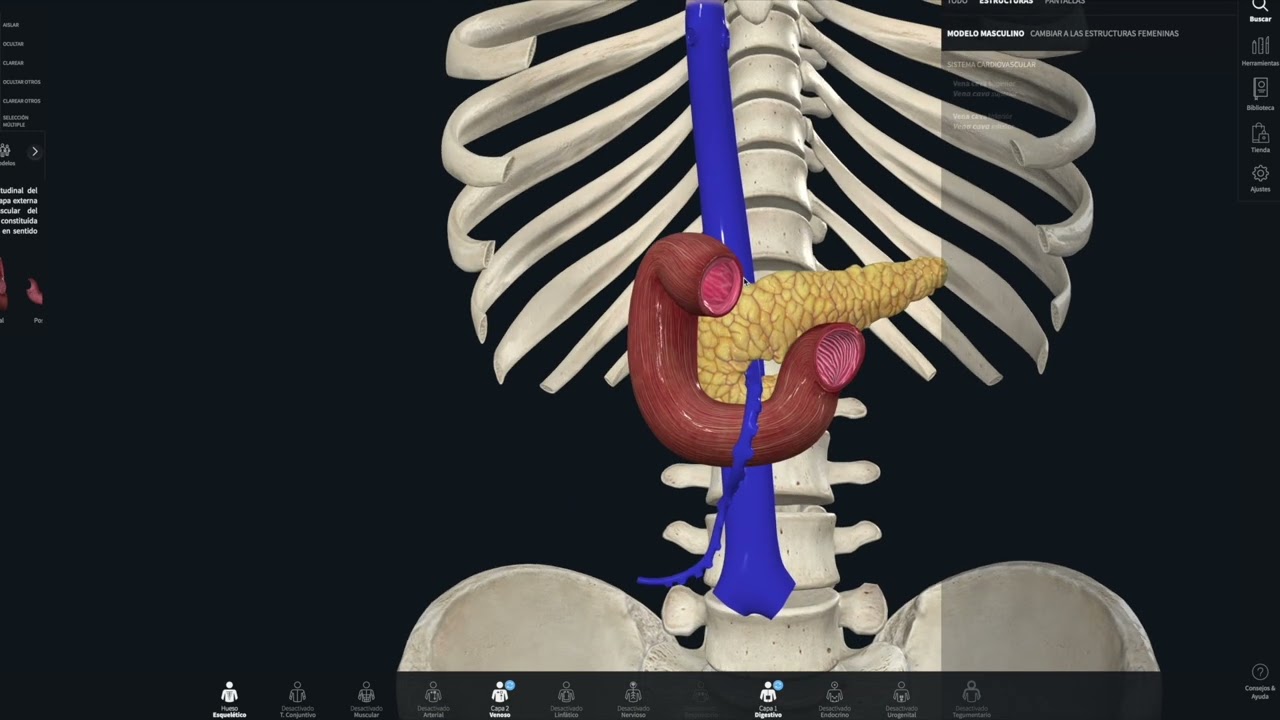Open the Tienda store

[x=1260, y=138]
